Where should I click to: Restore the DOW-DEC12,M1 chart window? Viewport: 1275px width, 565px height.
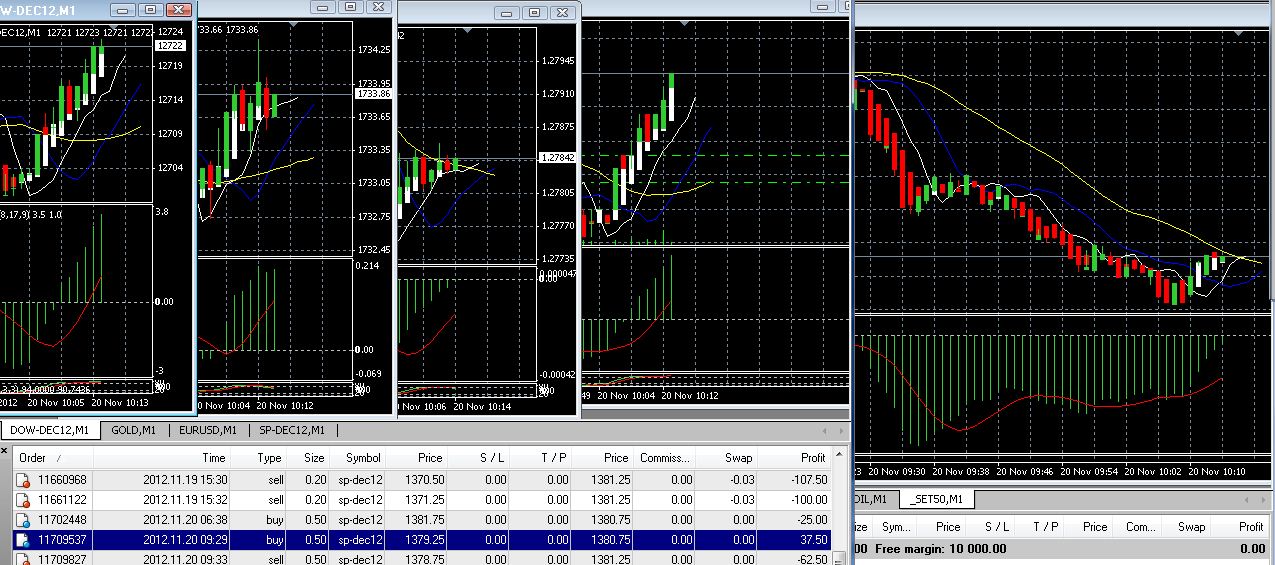point(150,9)
